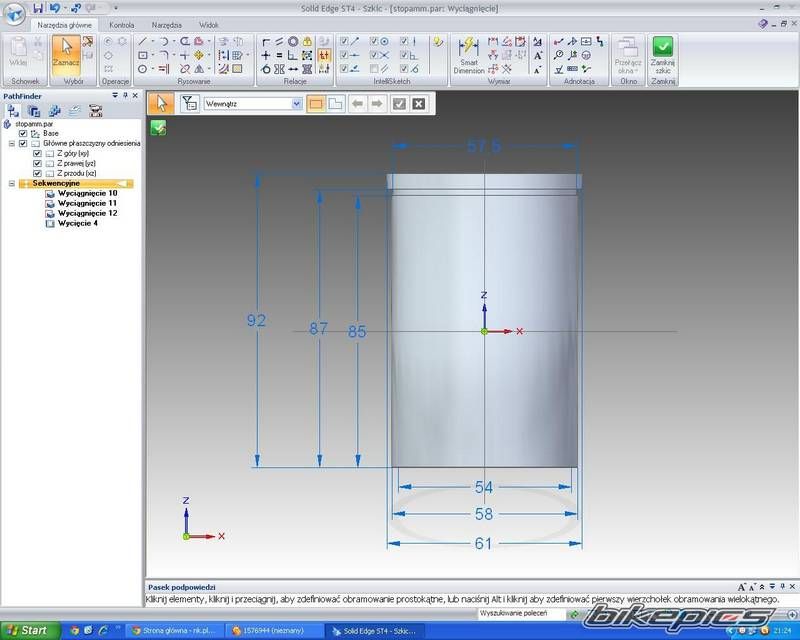Click the last PathFinder toolbar icon

(95, 111)
